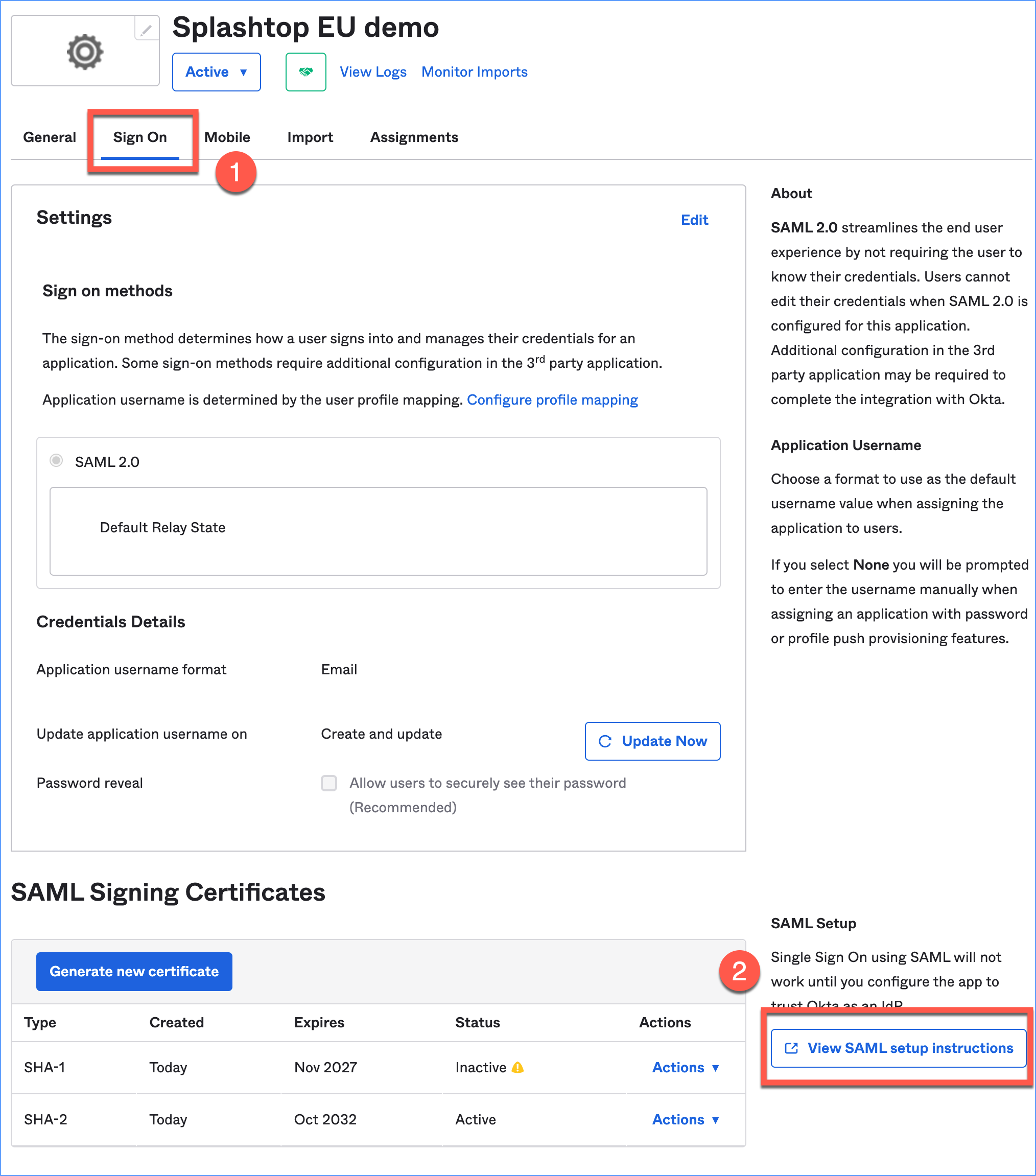Switch to the Mobile tab
Image resolution: width=1036 pixels, height=1176 pixels.
point(227,137)
